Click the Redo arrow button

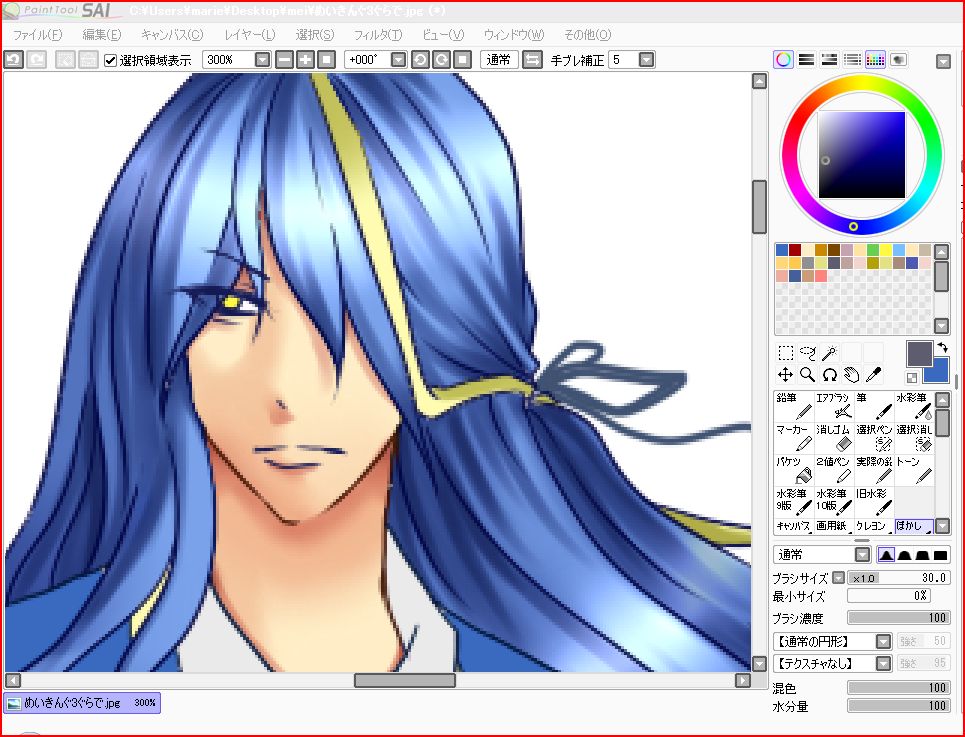click(37, 60)
